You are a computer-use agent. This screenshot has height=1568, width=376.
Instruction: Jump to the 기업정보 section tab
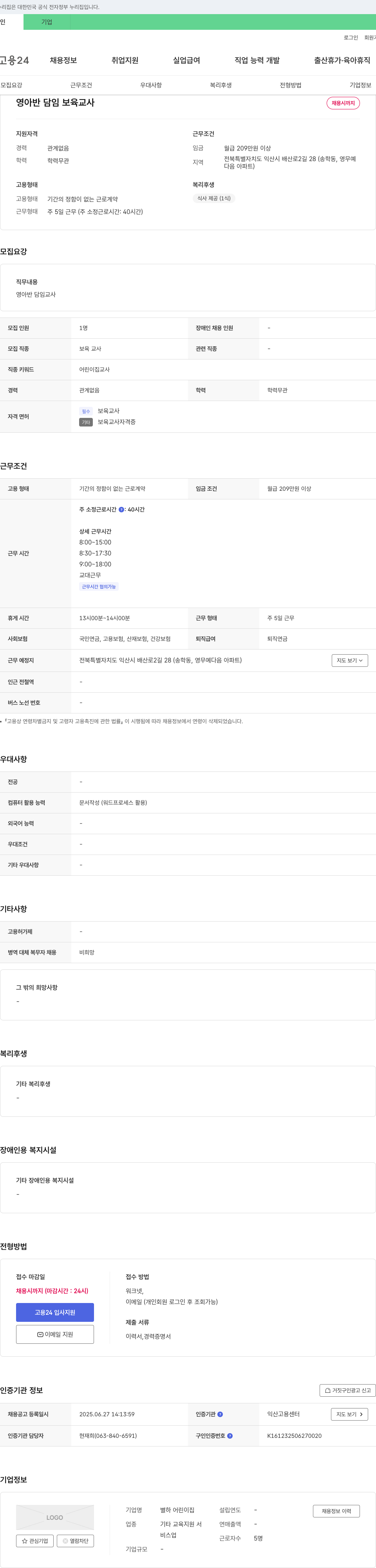click(x=360, y=85)
